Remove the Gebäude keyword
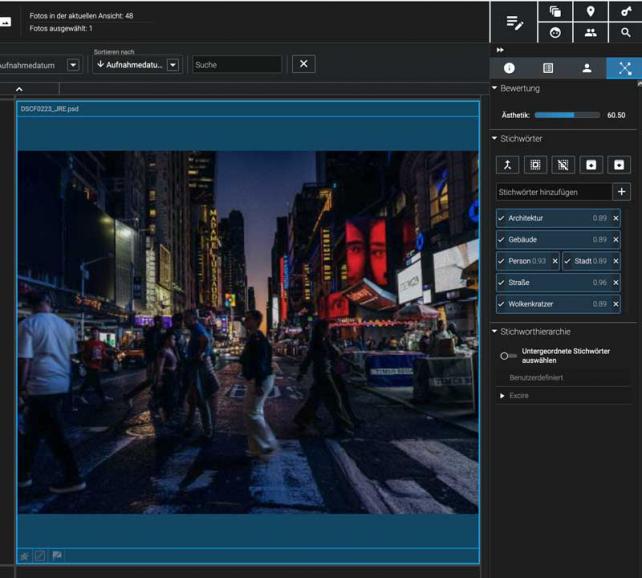642x578 pixels. point(615,239)
